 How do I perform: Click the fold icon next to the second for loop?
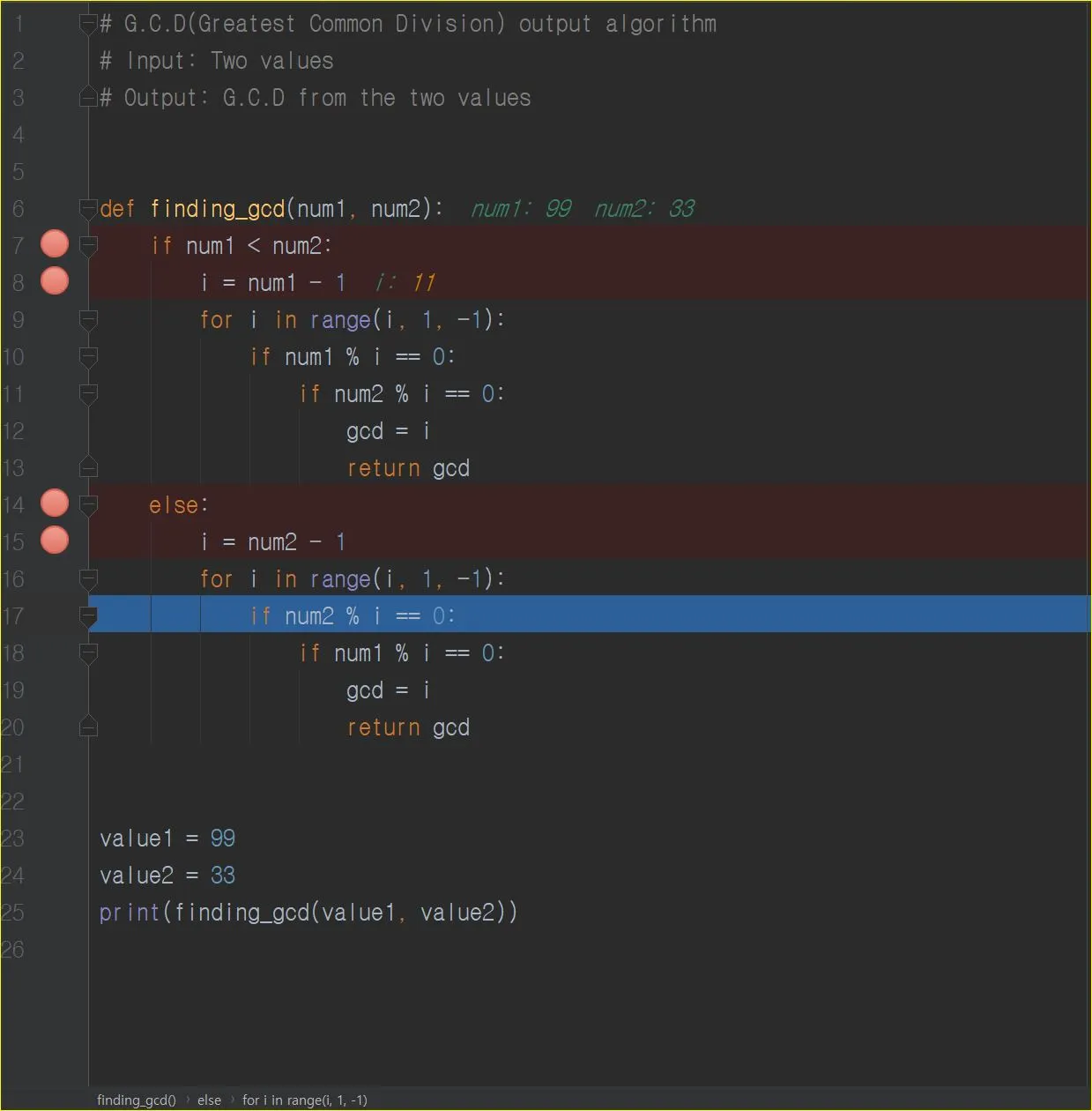pyautogui.click(x=88, y=579)
